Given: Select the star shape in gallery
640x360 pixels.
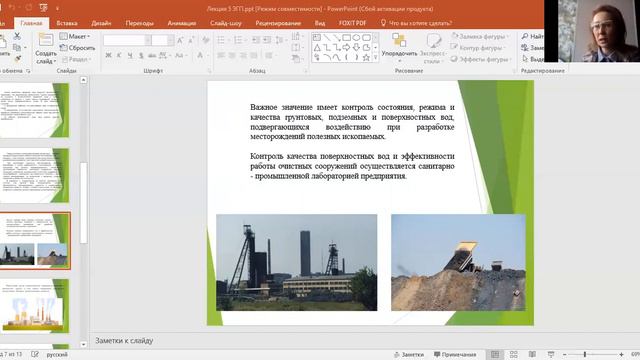Looking at the screenshot, I should 366,58.
